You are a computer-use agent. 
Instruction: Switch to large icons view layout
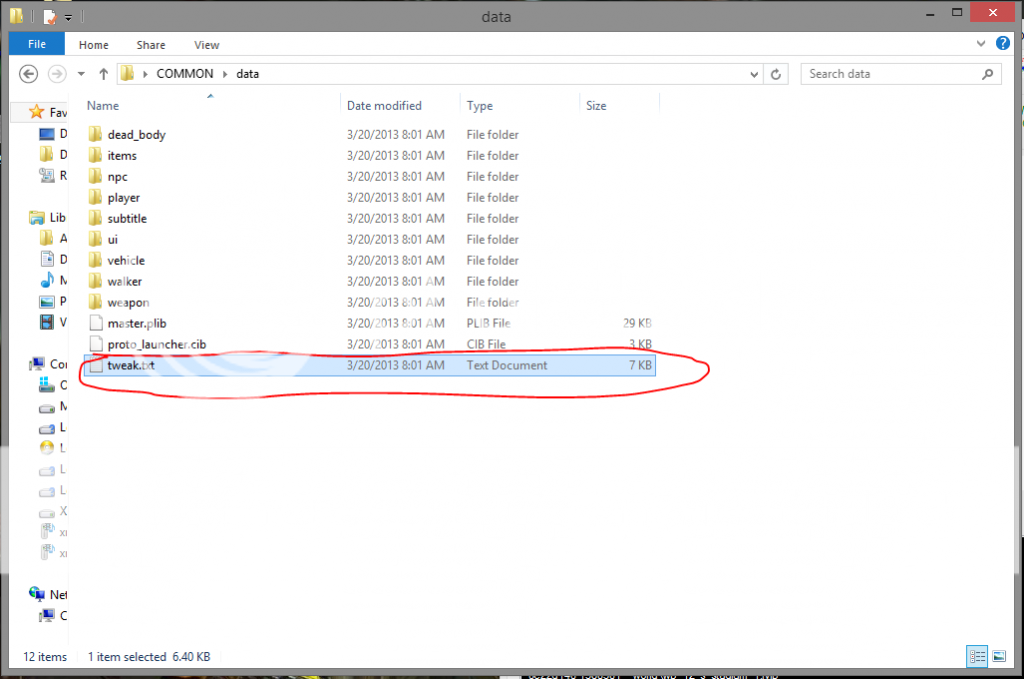998,656
